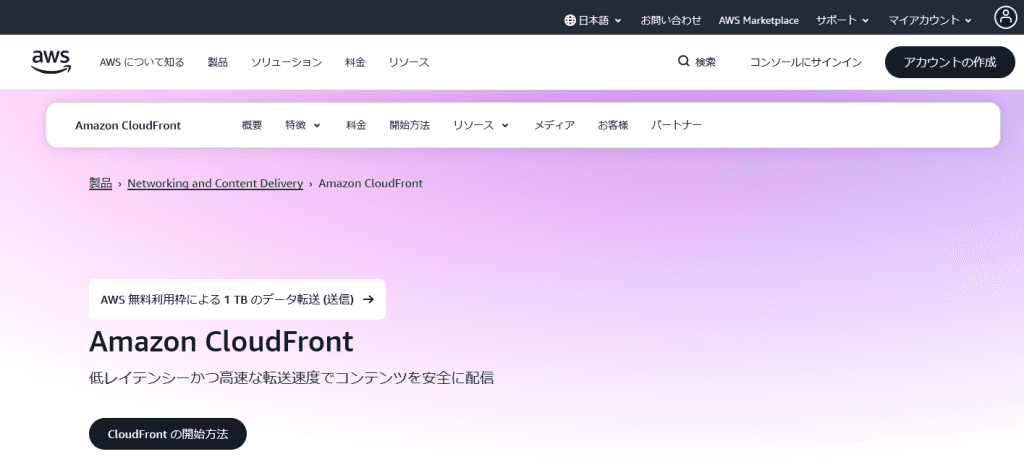
Task: Click the globe language icon
Action: [x=569, y=20]
